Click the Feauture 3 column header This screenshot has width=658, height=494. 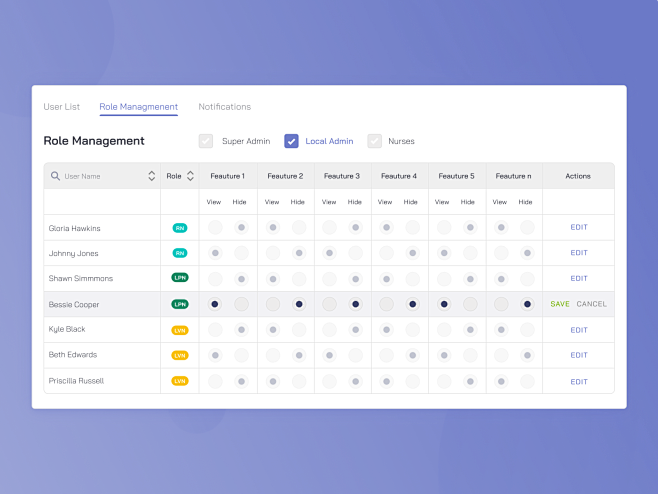pos(342,176)
